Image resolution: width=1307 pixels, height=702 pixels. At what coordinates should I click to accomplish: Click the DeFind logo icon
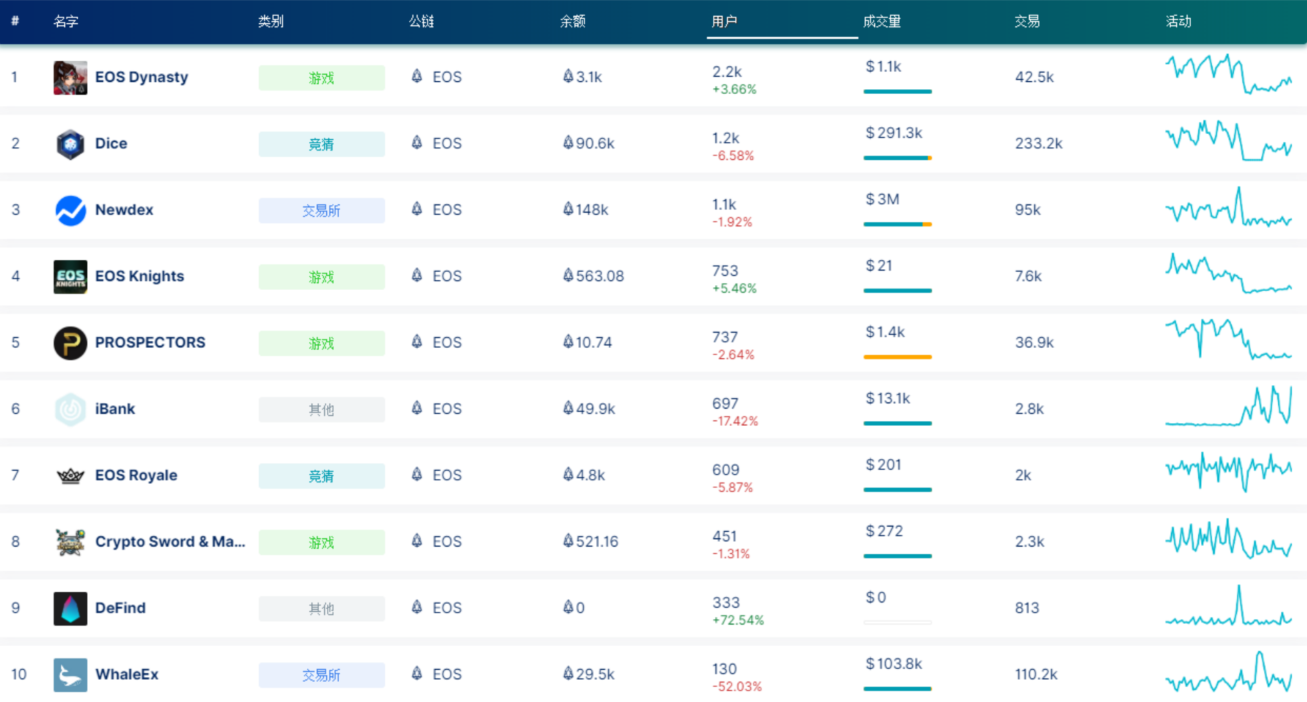pyautogui.click(x=70, y=608)
